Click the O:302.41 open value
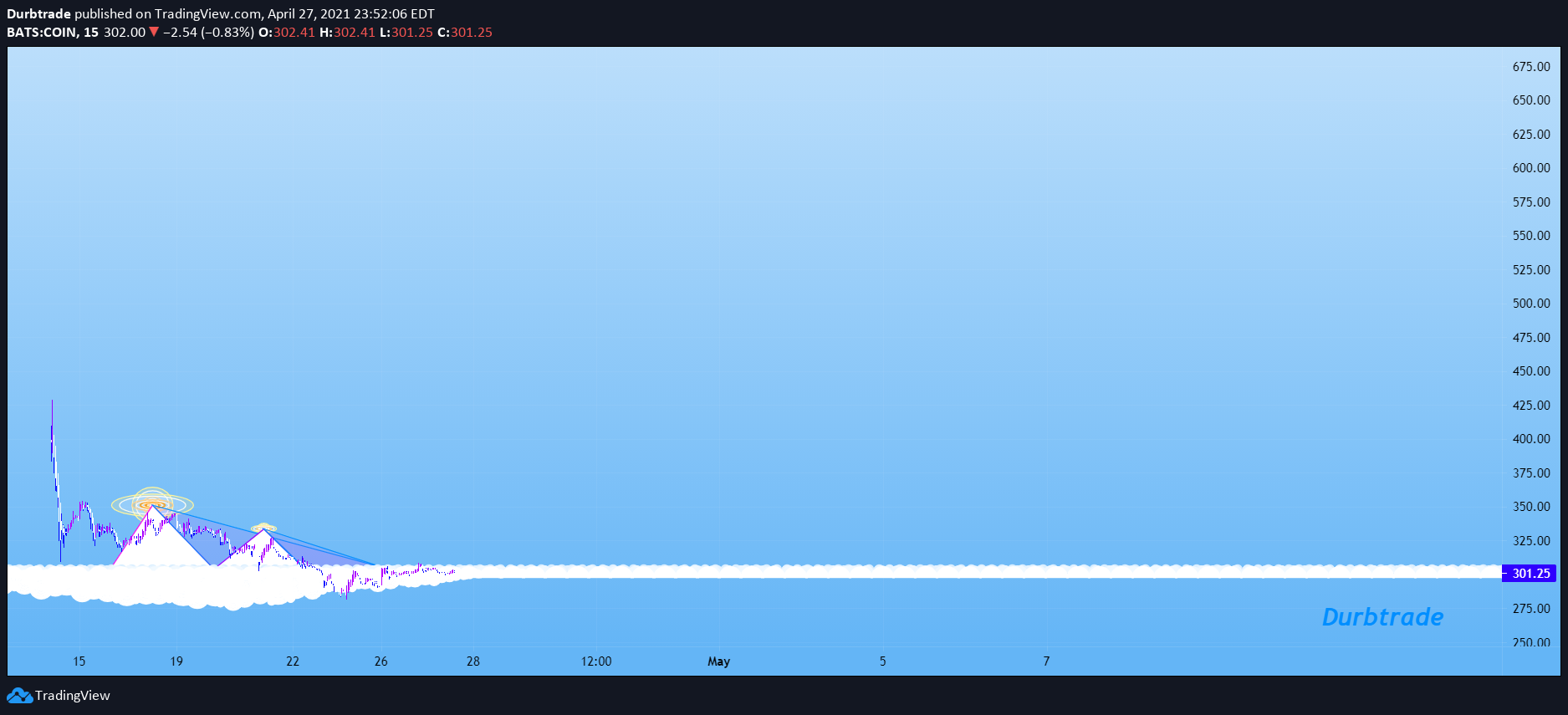Image resolution: width=1568 pixels, height=715 pixels. (x=287, y=33)
